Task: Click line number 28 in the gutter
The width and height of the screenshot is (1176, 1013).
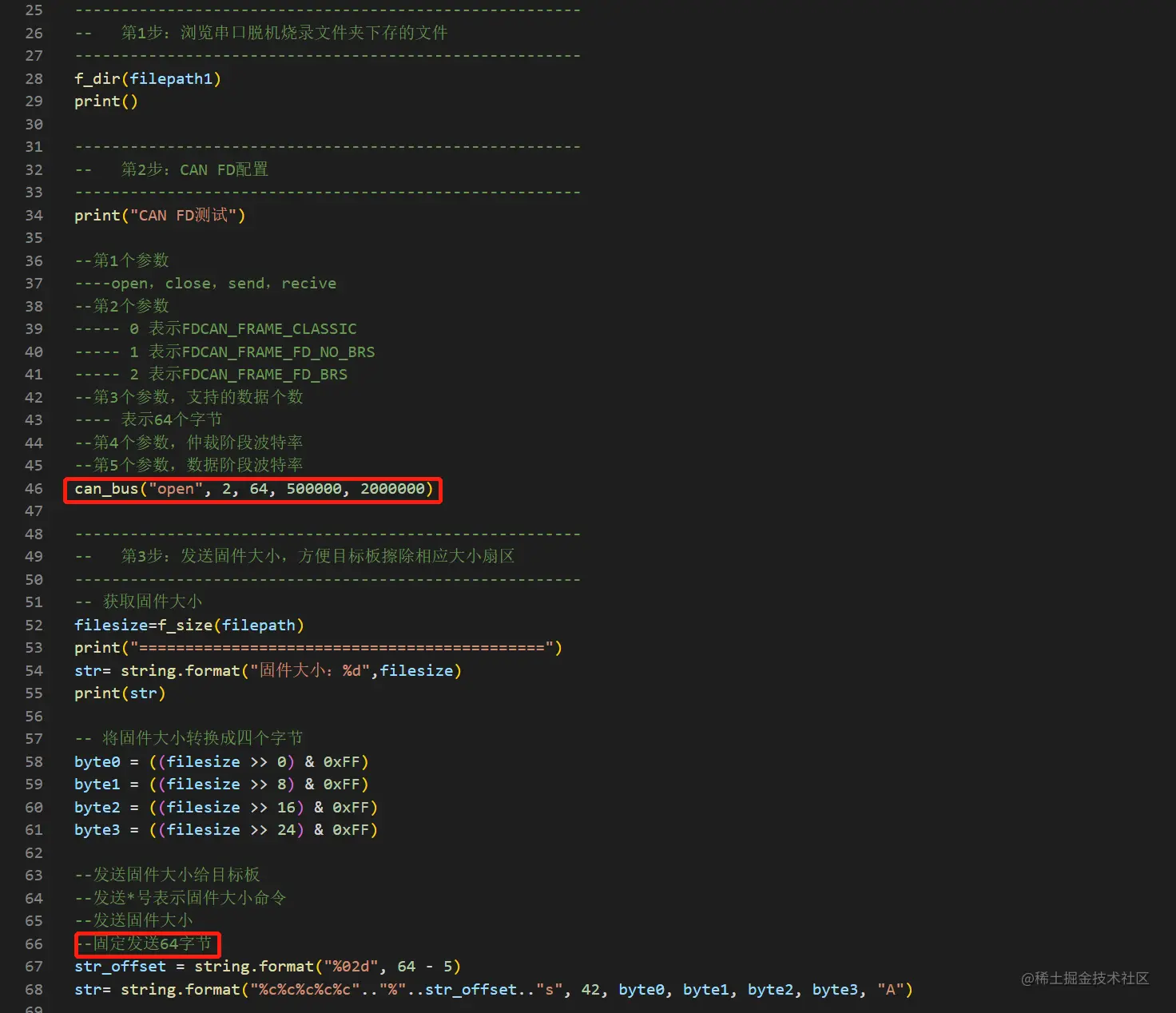Action: [x=34, y=78]
